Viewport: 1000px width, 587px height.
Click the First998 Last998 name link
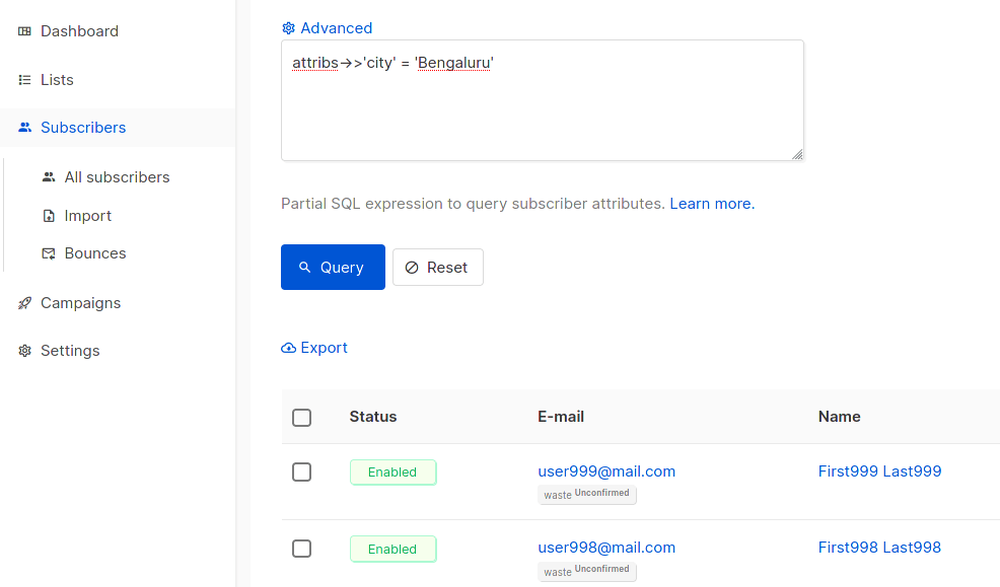879,547
